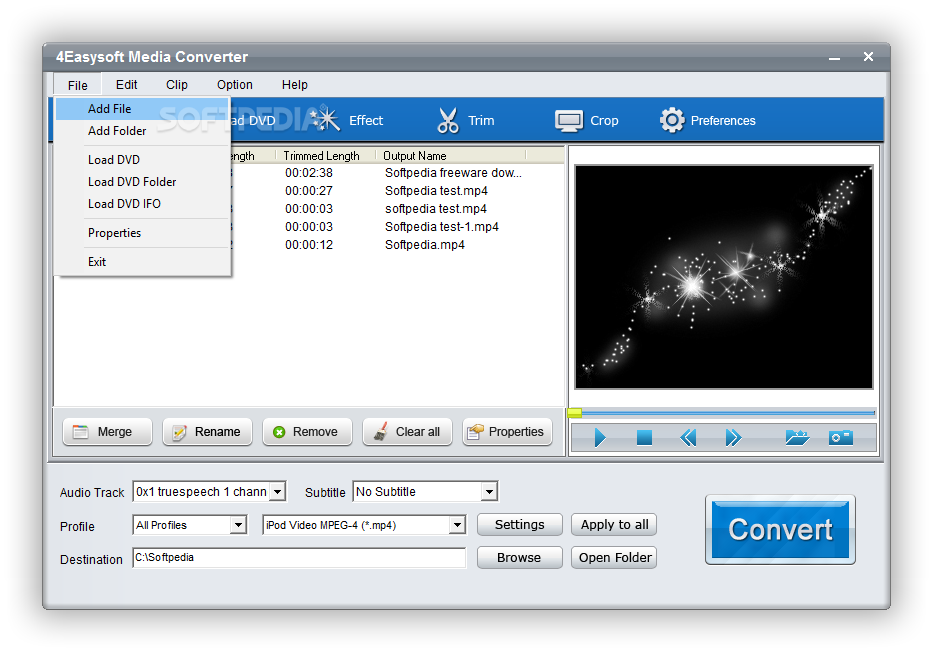Expand the iPod Video MPEG-4 format dropdown
933x652 pixels.
(x=457, y=525)
